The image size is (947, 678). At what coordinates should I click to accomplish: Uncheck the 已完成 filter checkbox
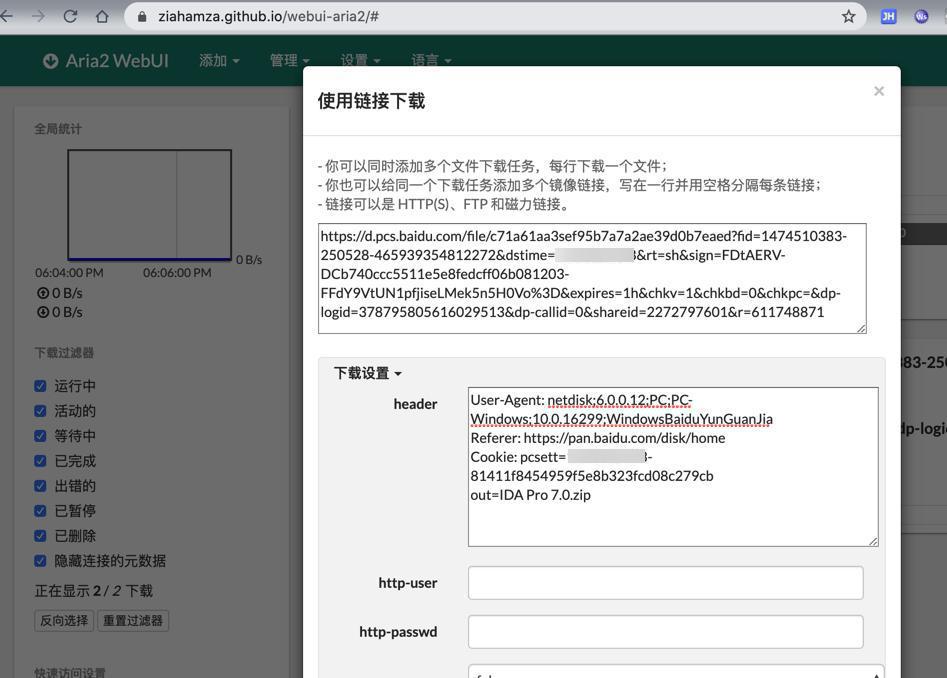[40, 461]
